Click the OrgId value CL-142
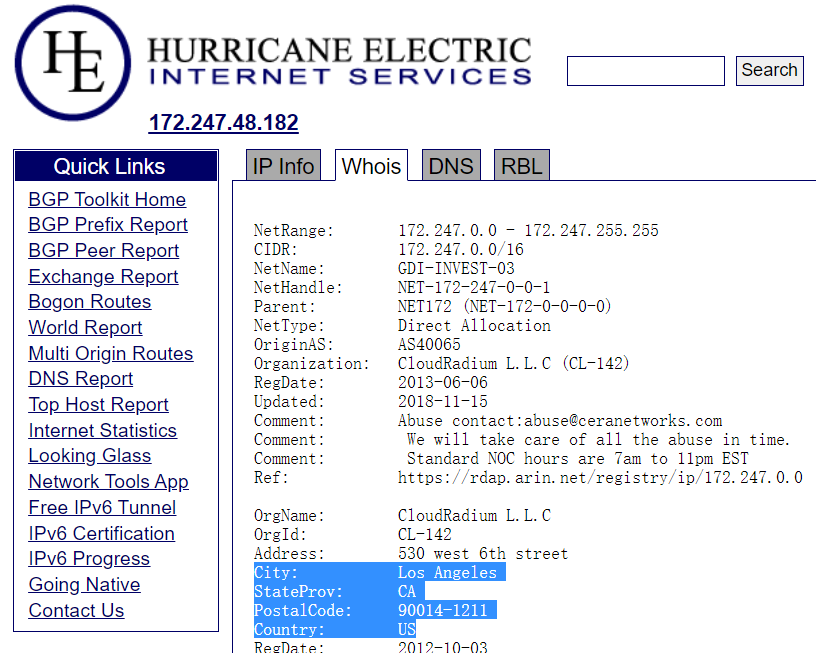Viewport: 816px width, 653px height. [425, 535]
